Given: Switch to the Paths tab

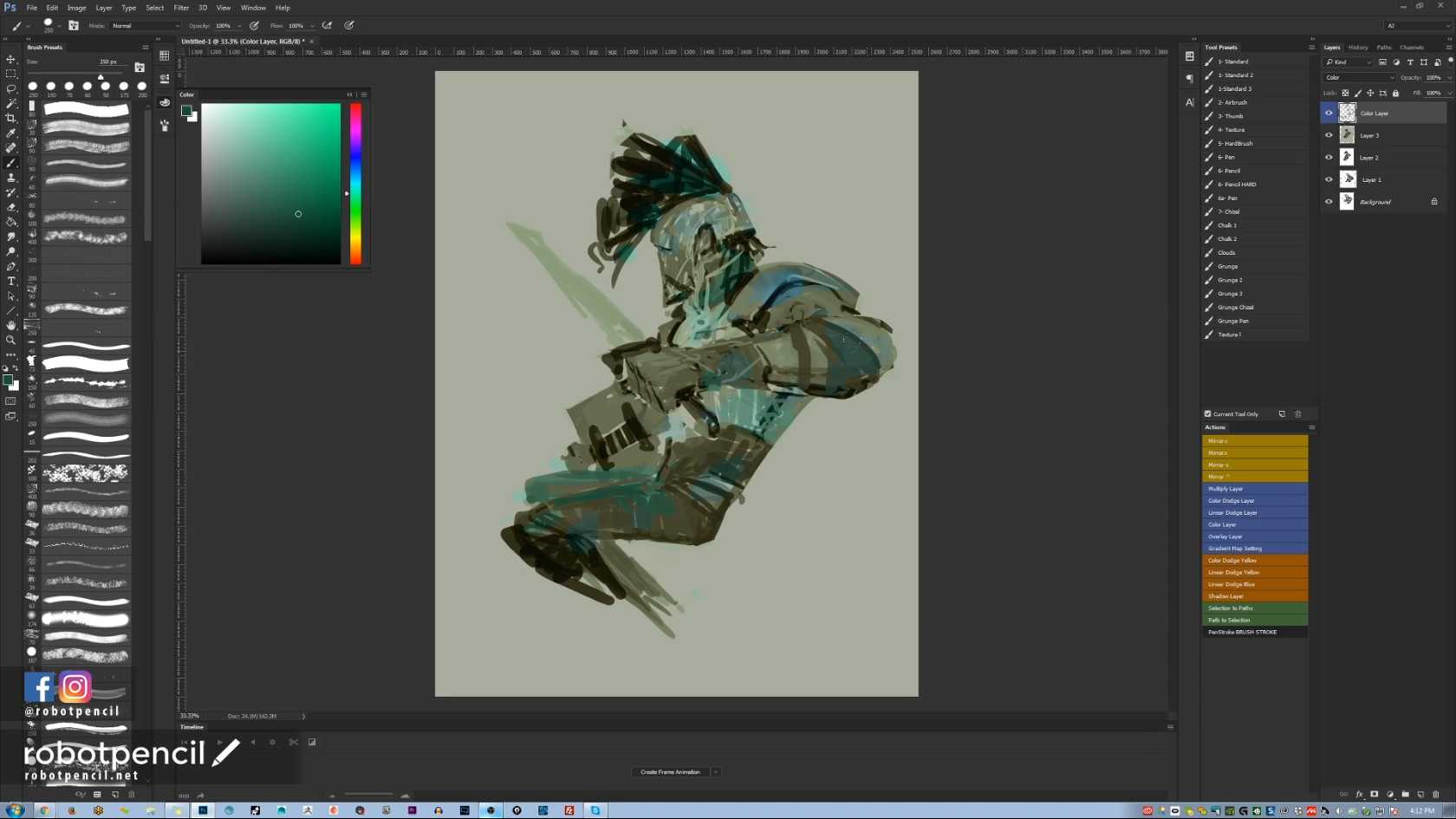Looking at the screenshot, I should 1384,48.
